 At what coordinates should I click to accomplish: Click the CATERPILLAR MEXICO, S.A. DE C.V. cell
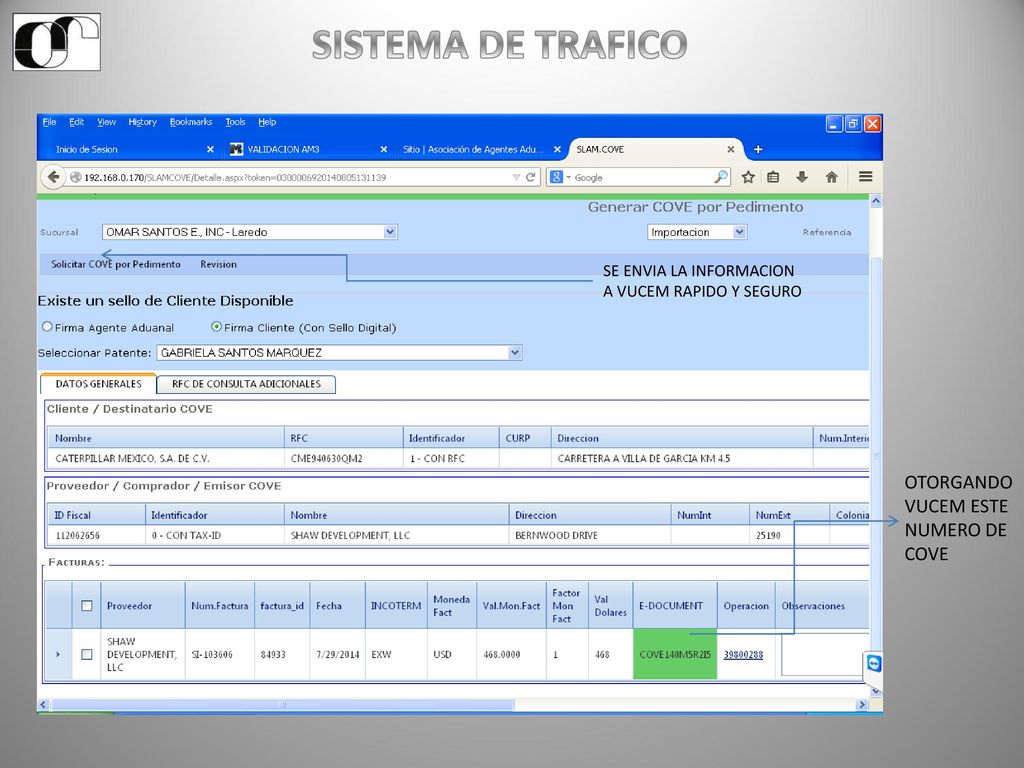[x=165, y=458]
